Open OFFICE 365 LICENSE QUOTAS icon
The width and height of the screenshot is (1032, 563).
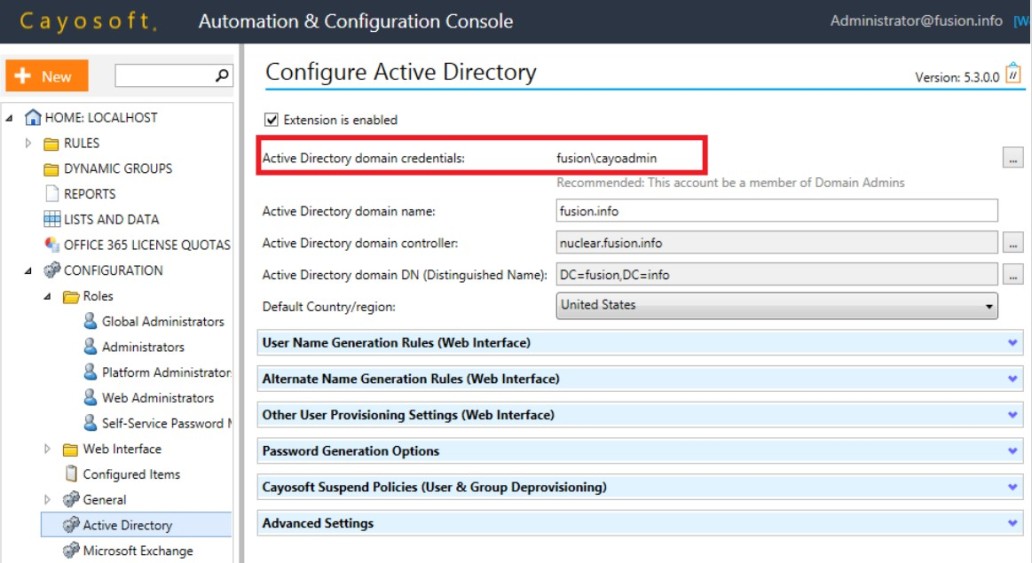click(51, 244)
